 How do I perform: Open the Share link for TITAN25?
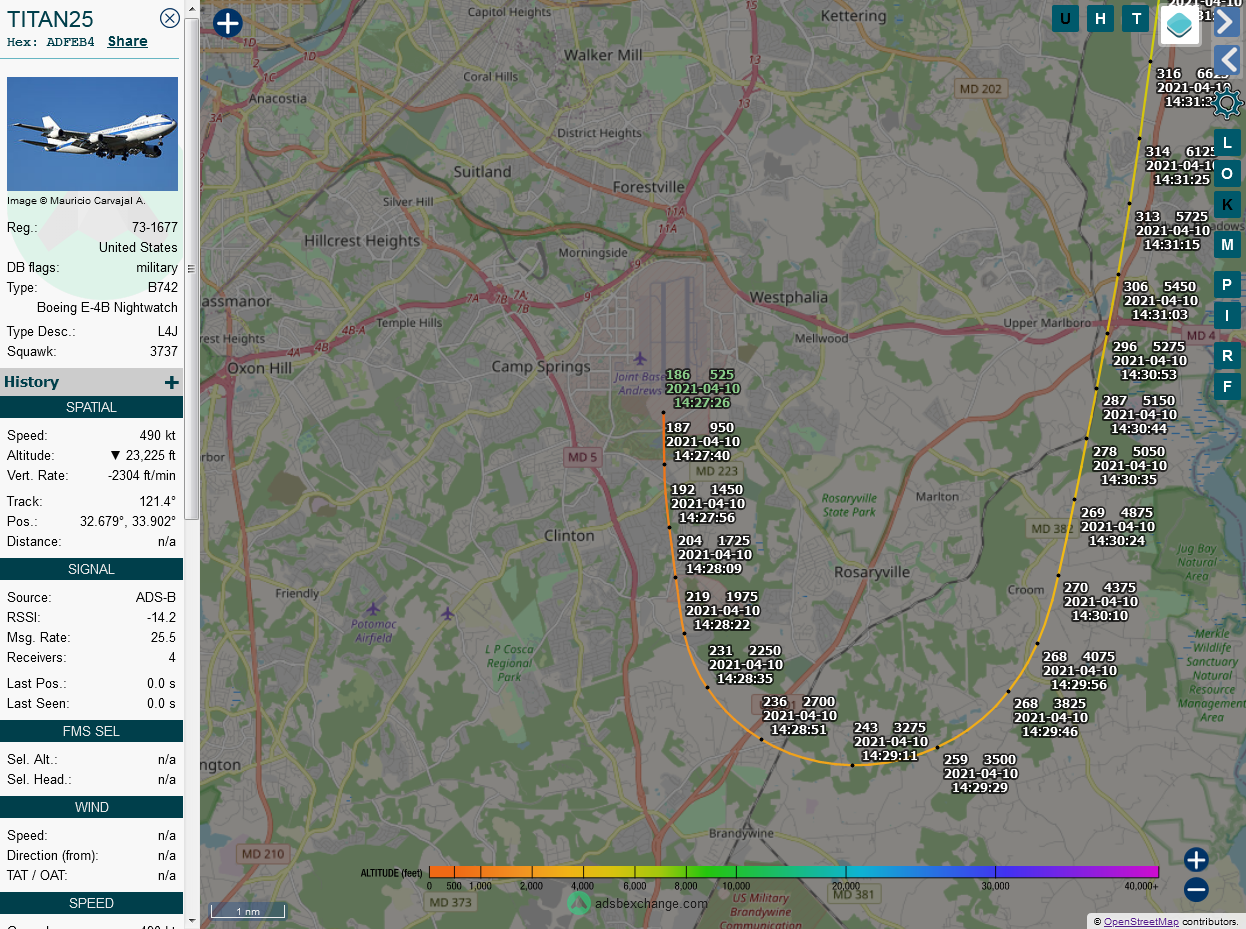128,41
